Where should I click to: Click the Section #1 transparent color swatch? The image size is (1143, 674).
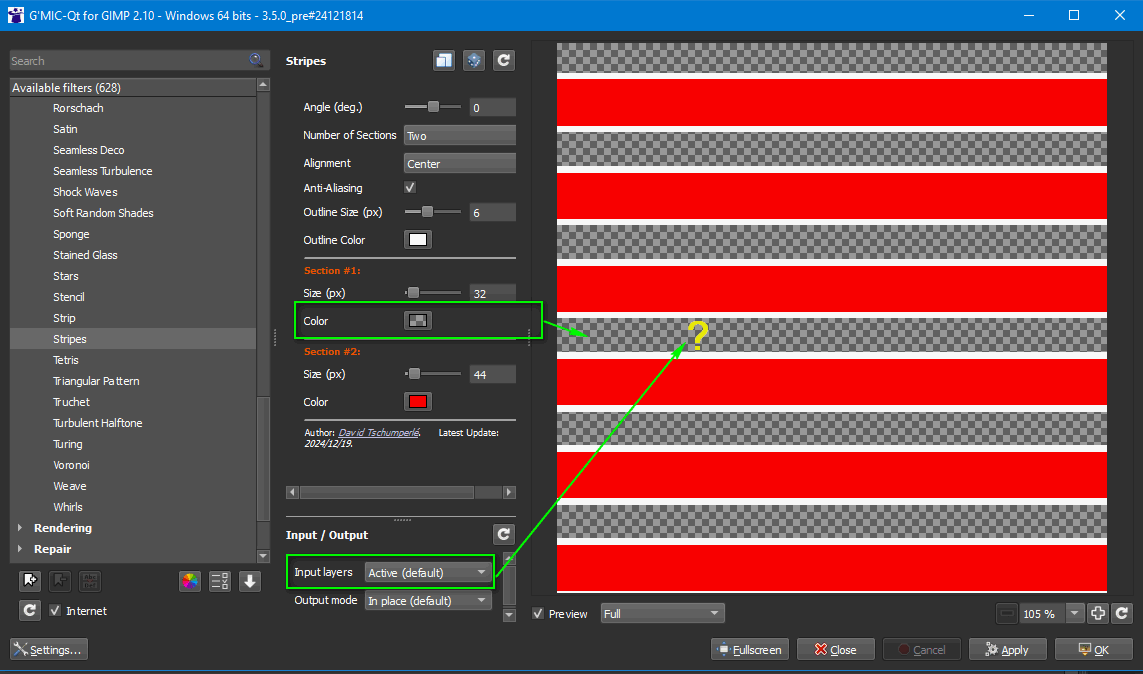[418, 321]
